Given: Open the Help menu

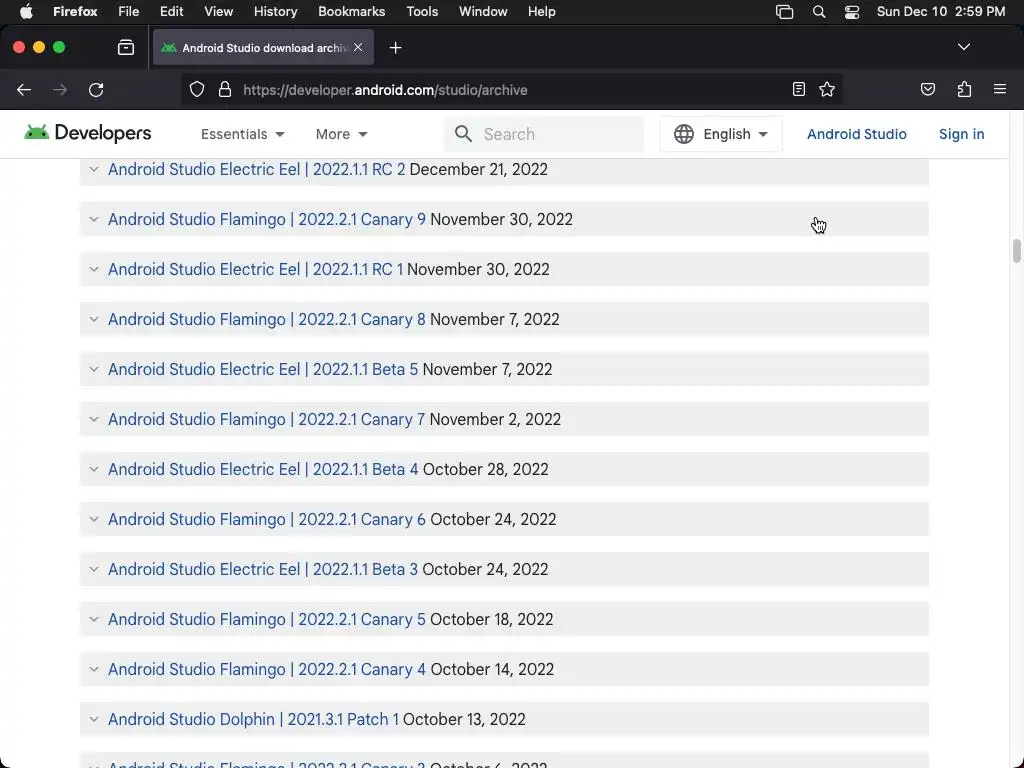Looking at the screenshot, I should click(x=542, y=11).
